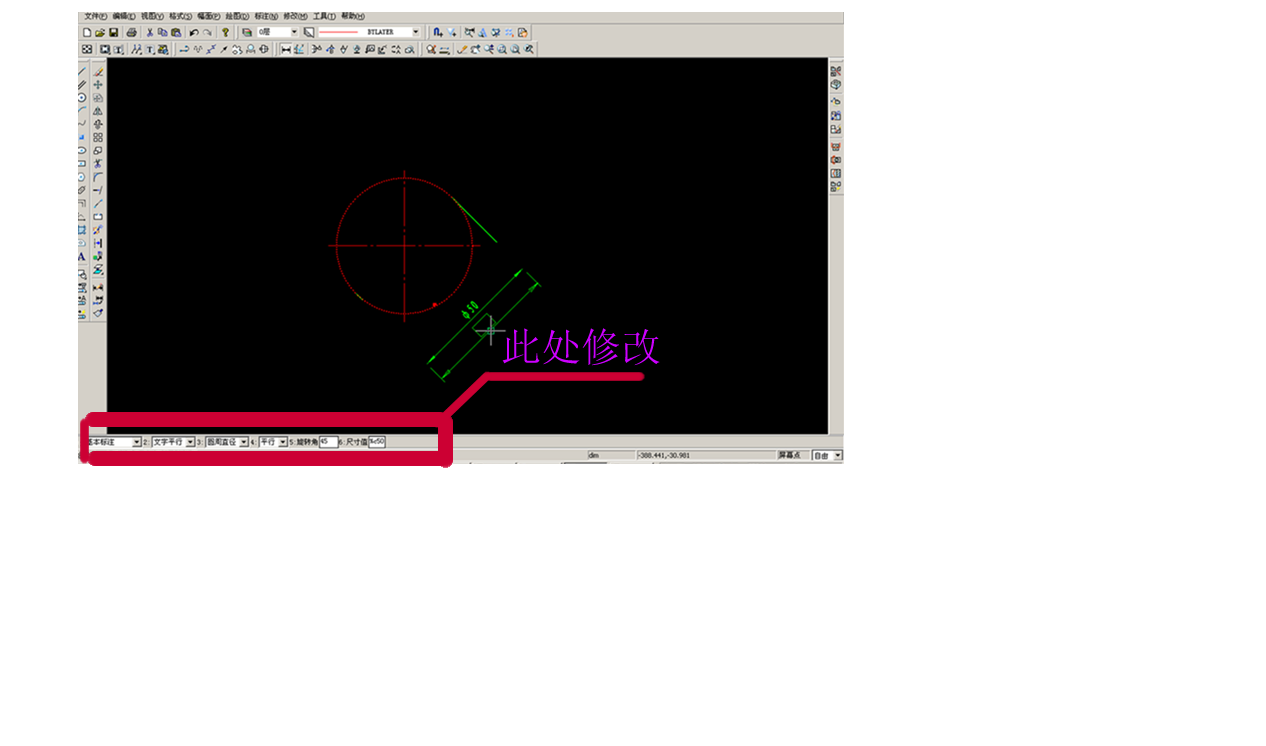Create a new file with New icon
The image size is (1266, 746).
[x=87, y=32]
